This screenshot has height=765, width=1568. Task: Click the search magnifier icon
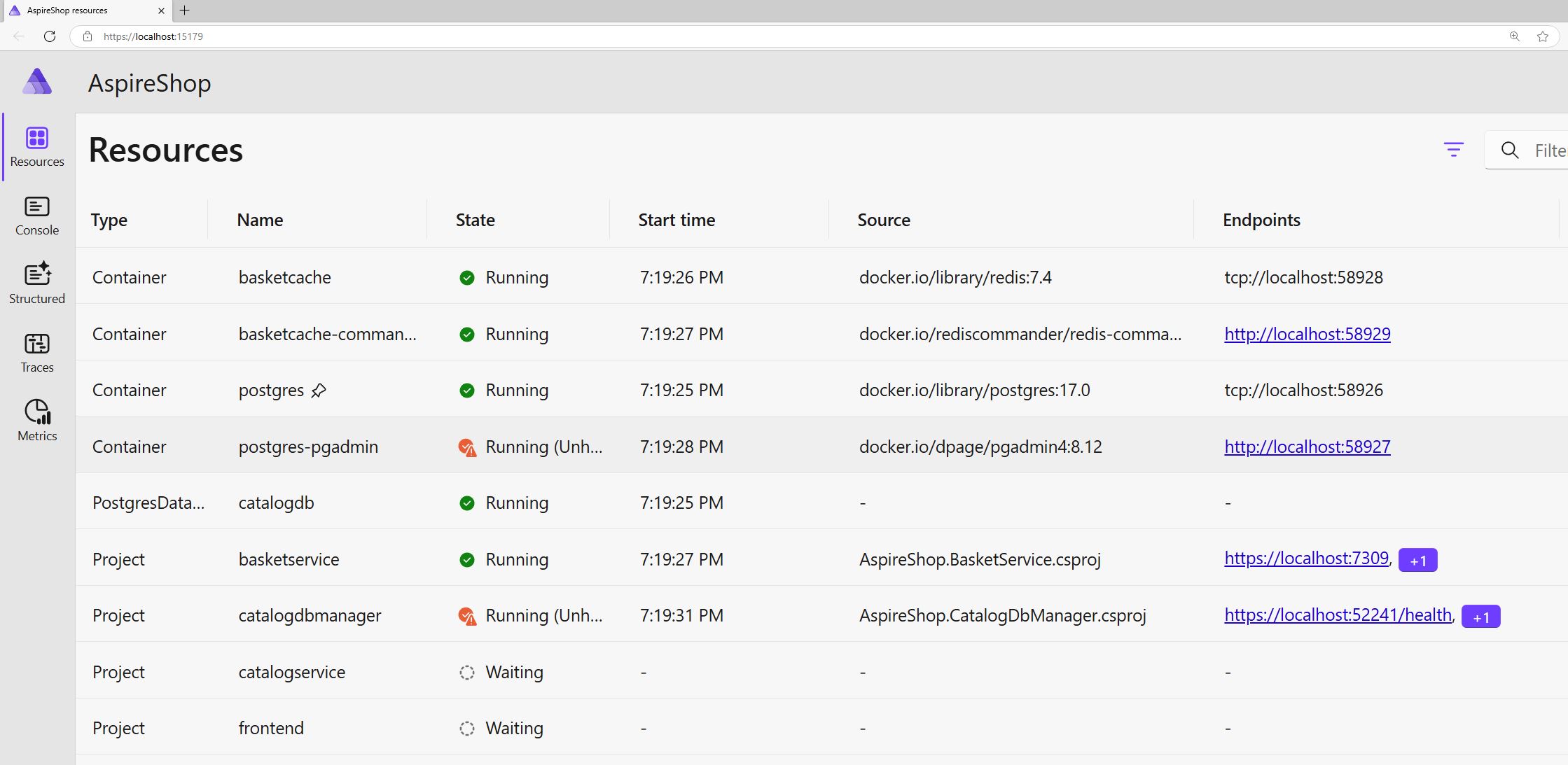click(1510, 150)
